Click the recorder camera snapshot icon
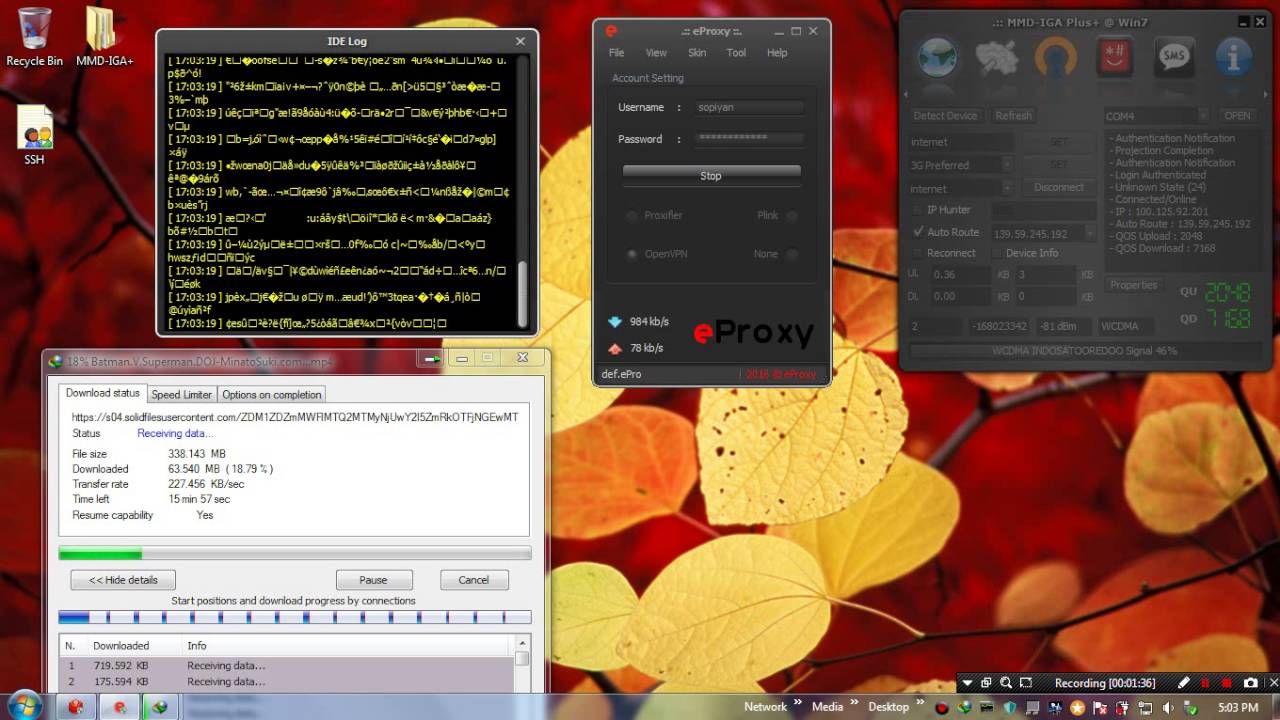 (x=1250, y=683)
